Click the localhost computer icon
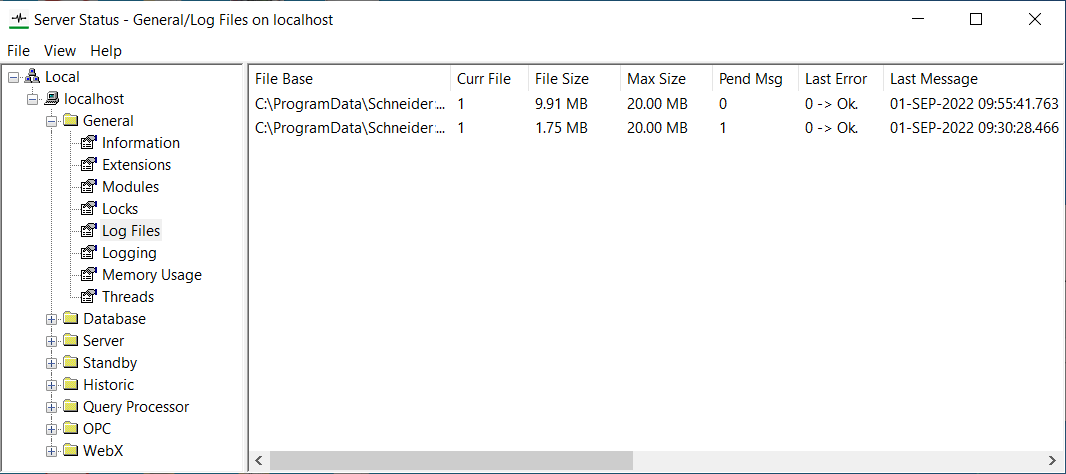The height and width of the screenshot is (474, 1066). pyautogui.click(x=51, y=99)
